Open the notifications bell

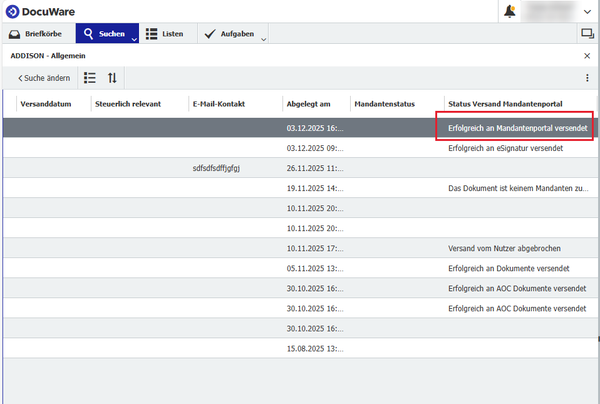510,11
